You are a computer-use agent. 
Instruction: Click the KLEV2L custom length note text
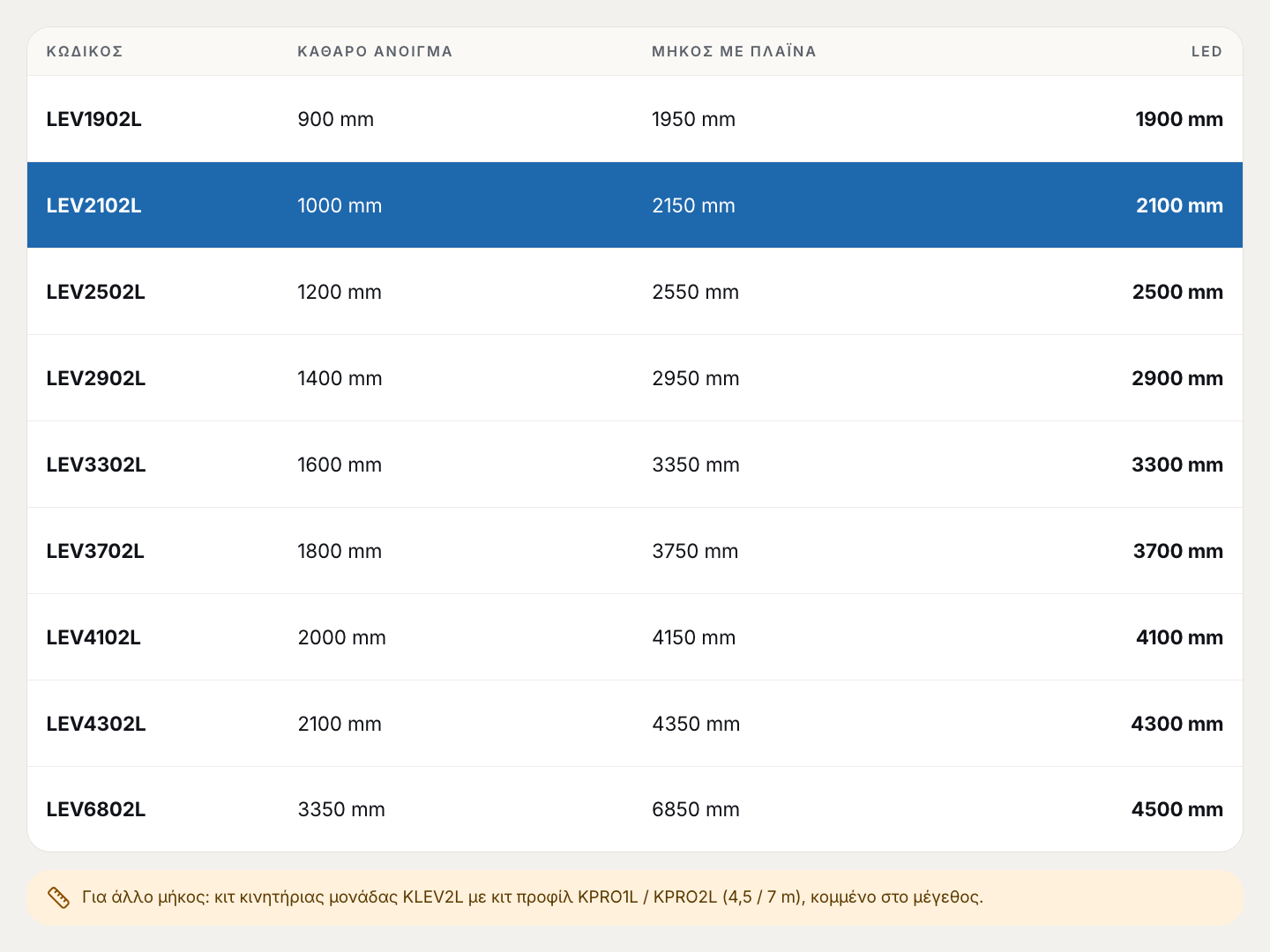coord(533,897)
